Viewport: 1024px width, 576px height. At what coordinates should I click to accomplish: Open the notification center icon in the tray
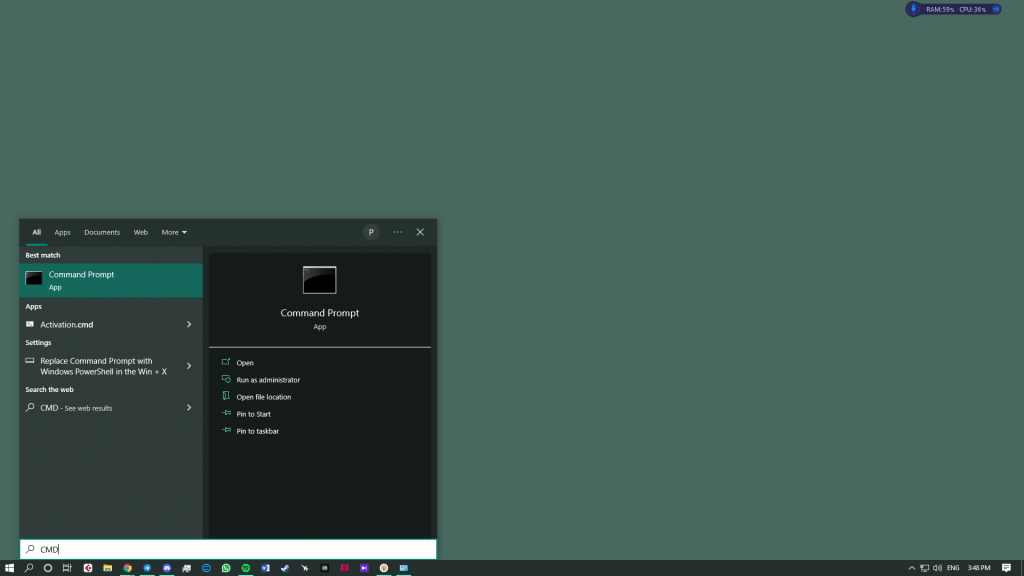pos(1007,567)
